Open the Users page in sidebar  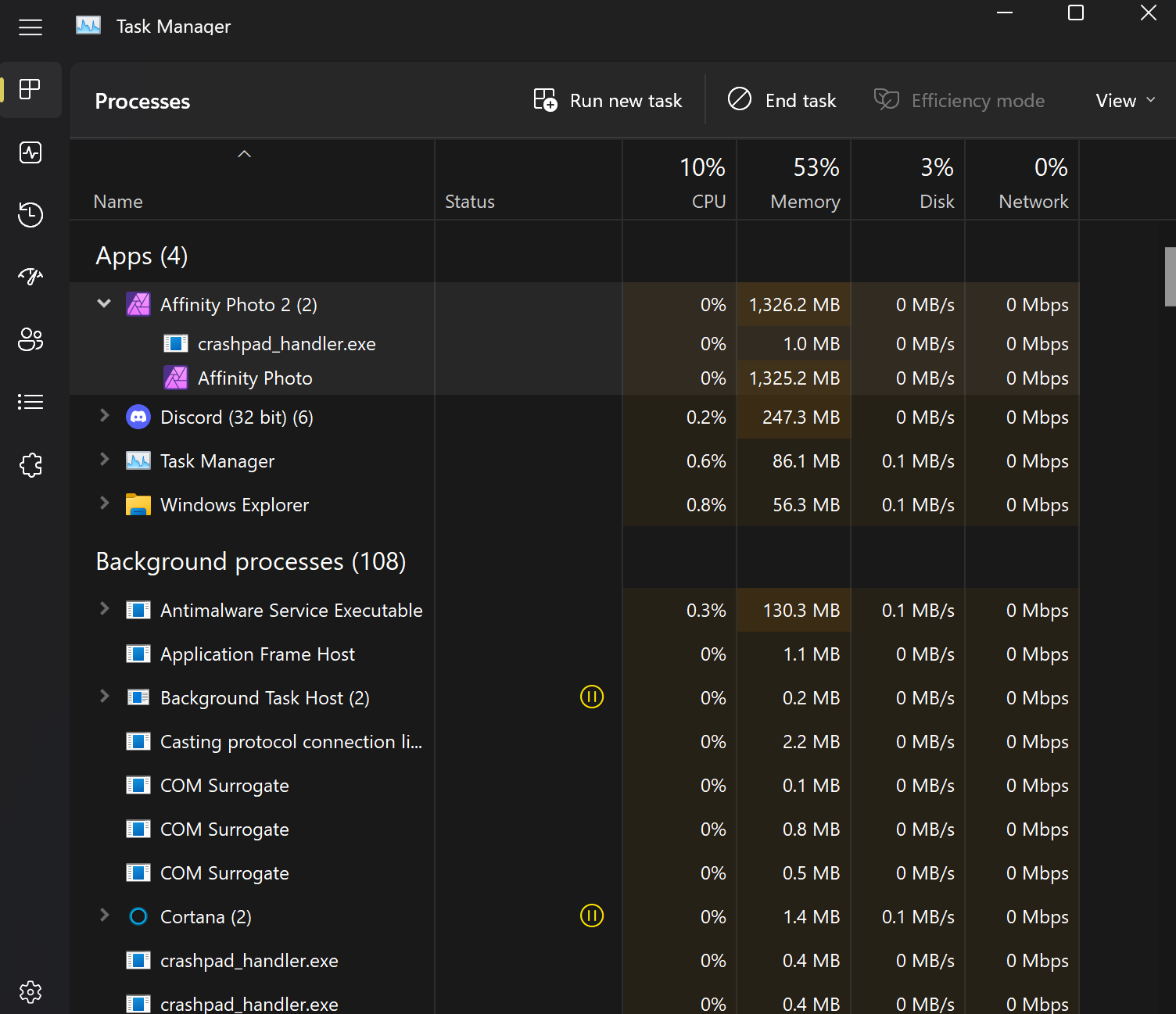click(30, 339)
